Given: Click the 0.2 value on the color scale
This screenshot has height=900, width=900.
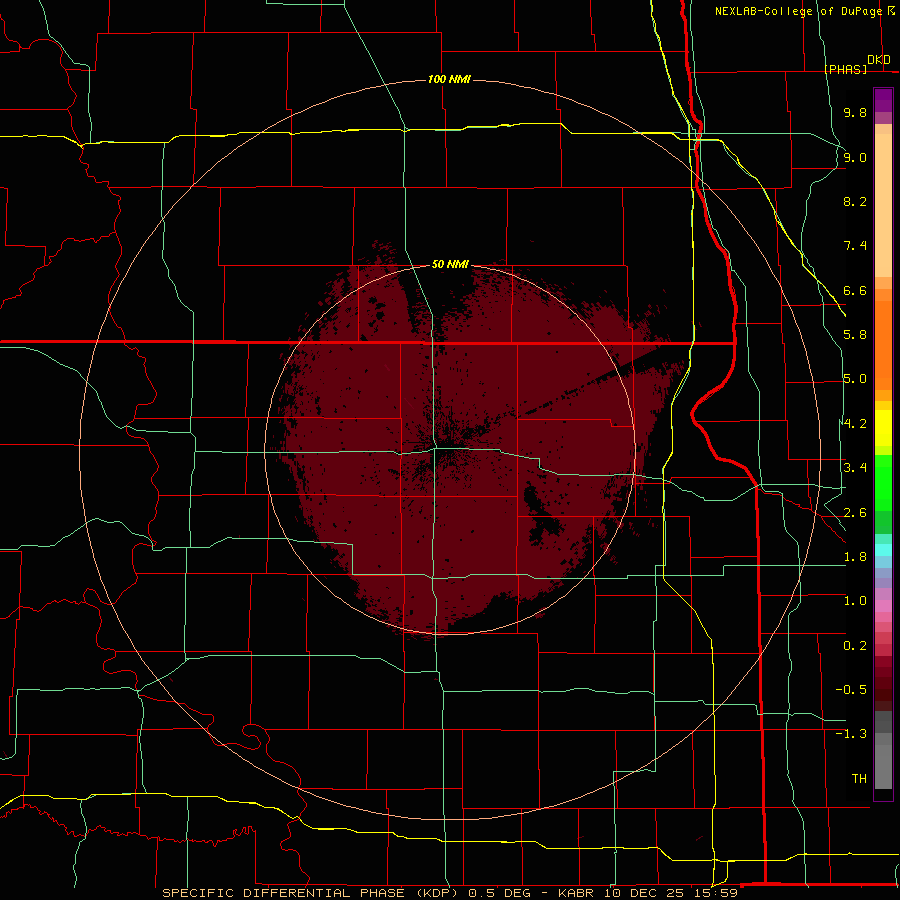Looking at the screenshot, I should pyautogui.click(x=855, y=646).
